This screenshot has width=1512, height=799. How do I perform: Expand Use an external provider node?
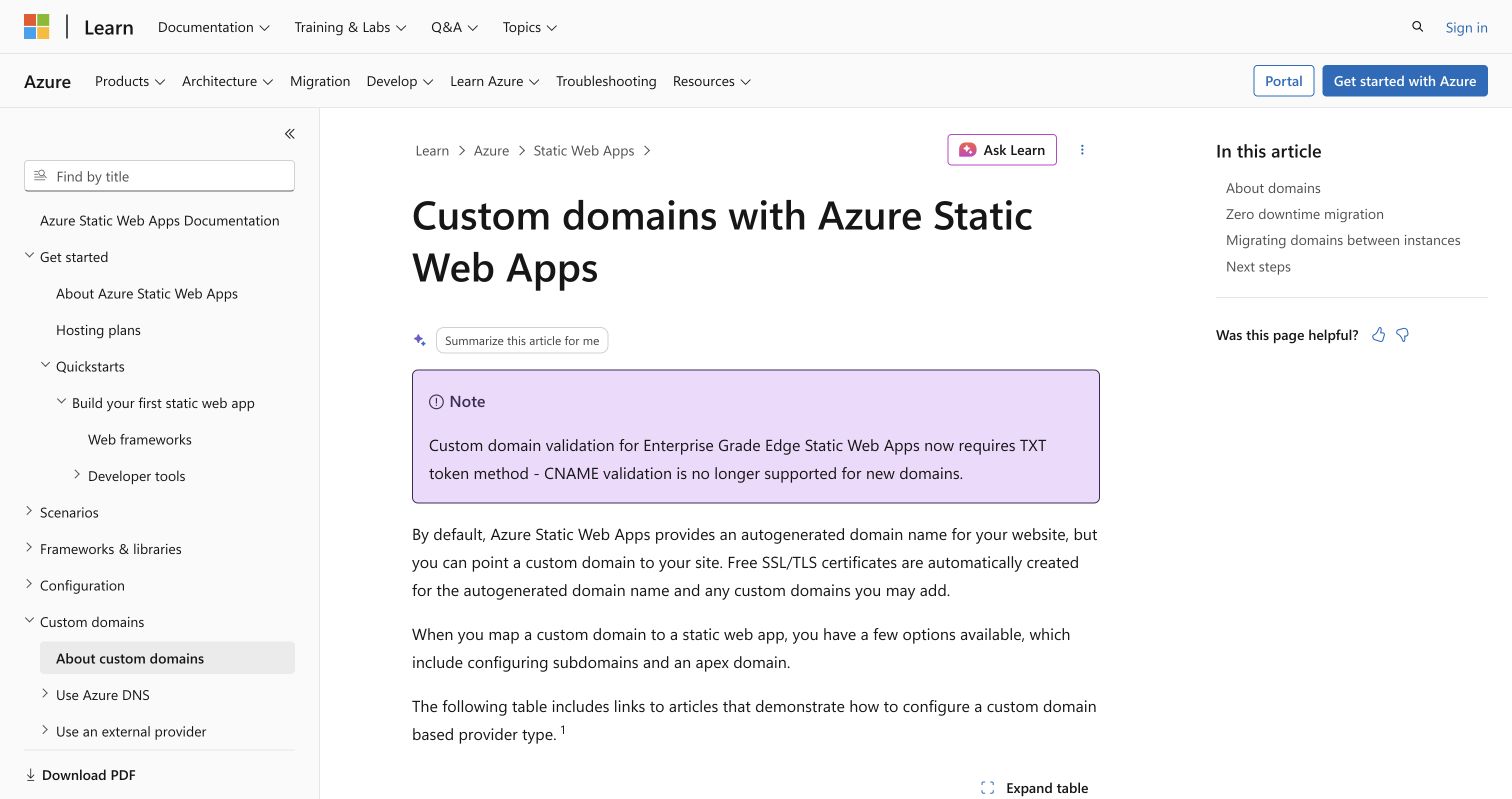[45, 731]
